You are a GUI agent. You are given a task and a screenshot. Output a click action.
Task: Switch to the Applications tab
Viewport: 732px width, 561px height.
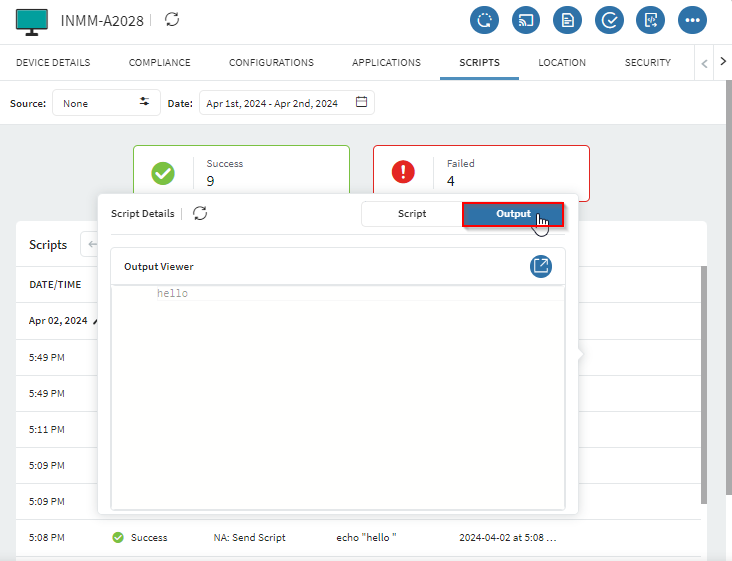[386, 63]
